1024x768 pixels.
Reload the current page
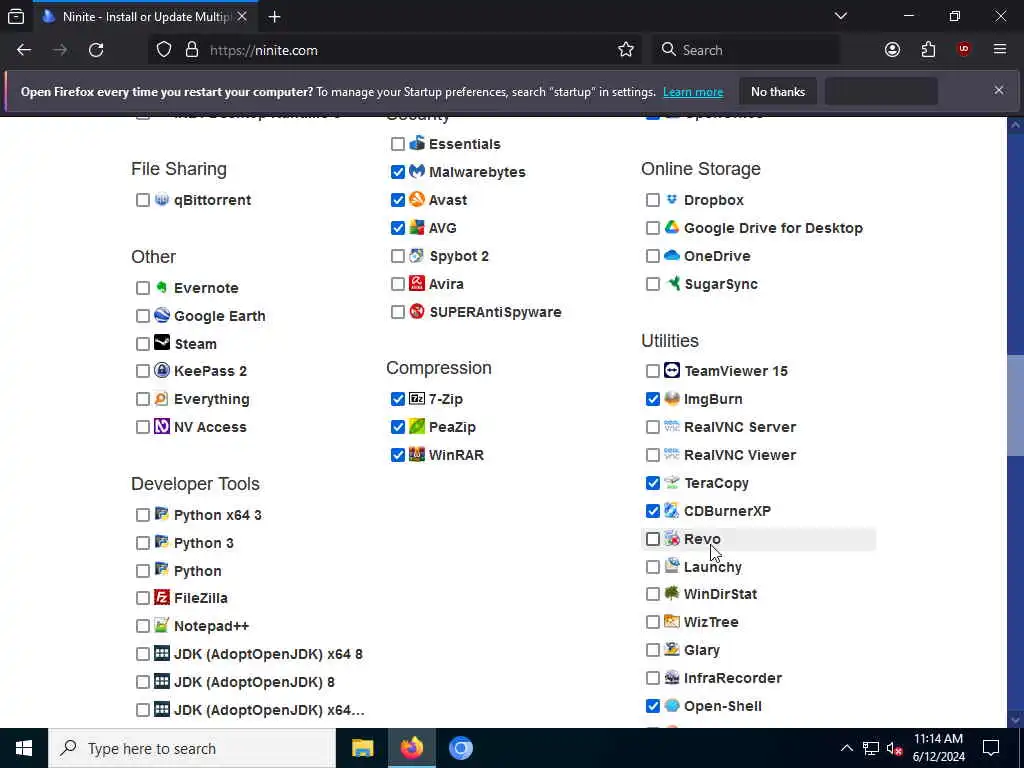coord(96,50)
